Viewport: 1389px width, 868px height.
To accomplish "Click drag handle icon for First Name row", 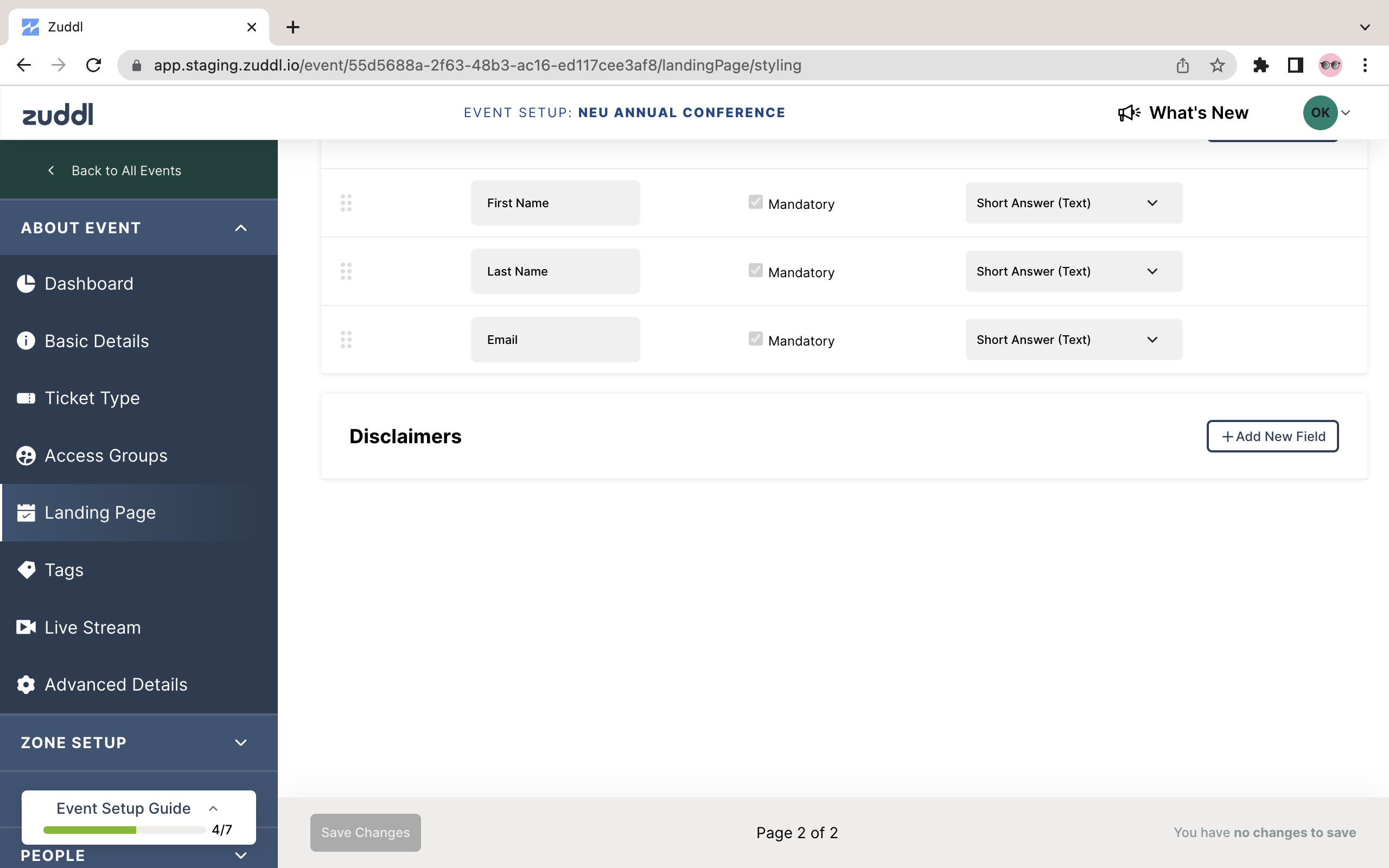I will pyautogui.click(x=346, y=203).
